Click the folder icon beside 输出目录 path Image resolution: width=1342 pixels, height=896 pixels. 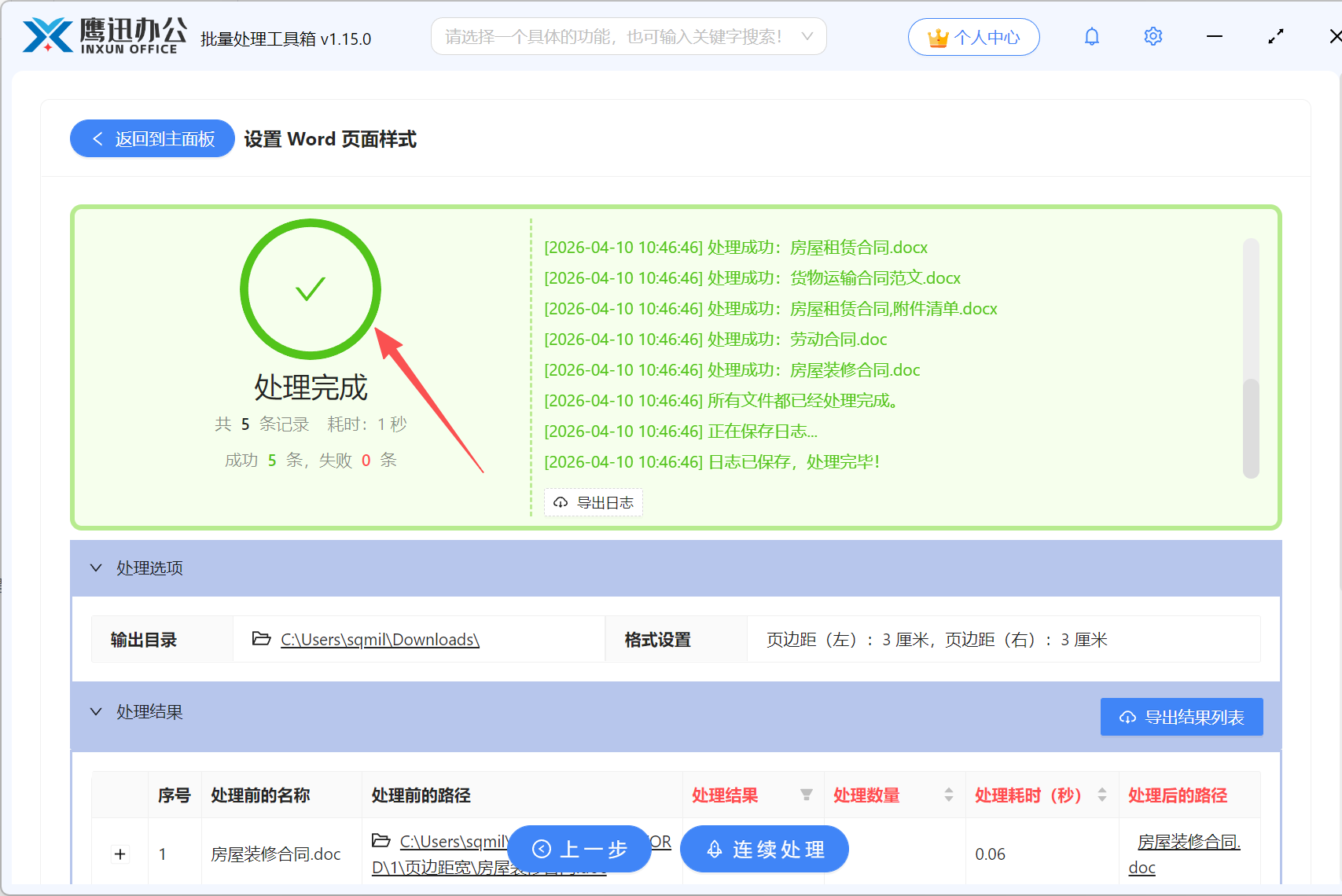(x=261, y=639)
